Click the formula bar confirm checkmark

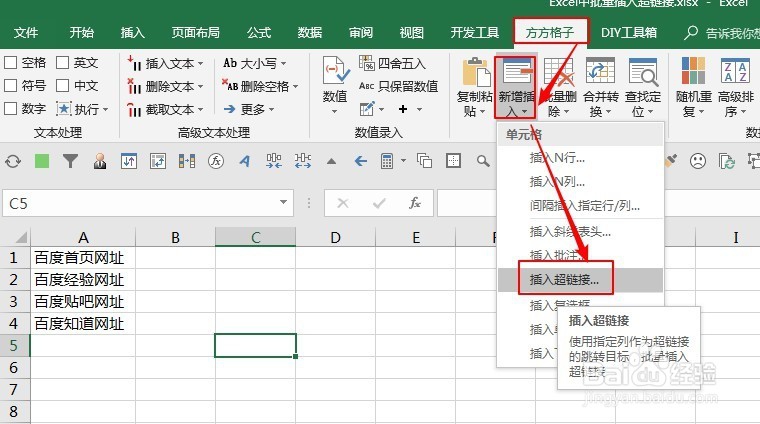[x=379, y=203]
